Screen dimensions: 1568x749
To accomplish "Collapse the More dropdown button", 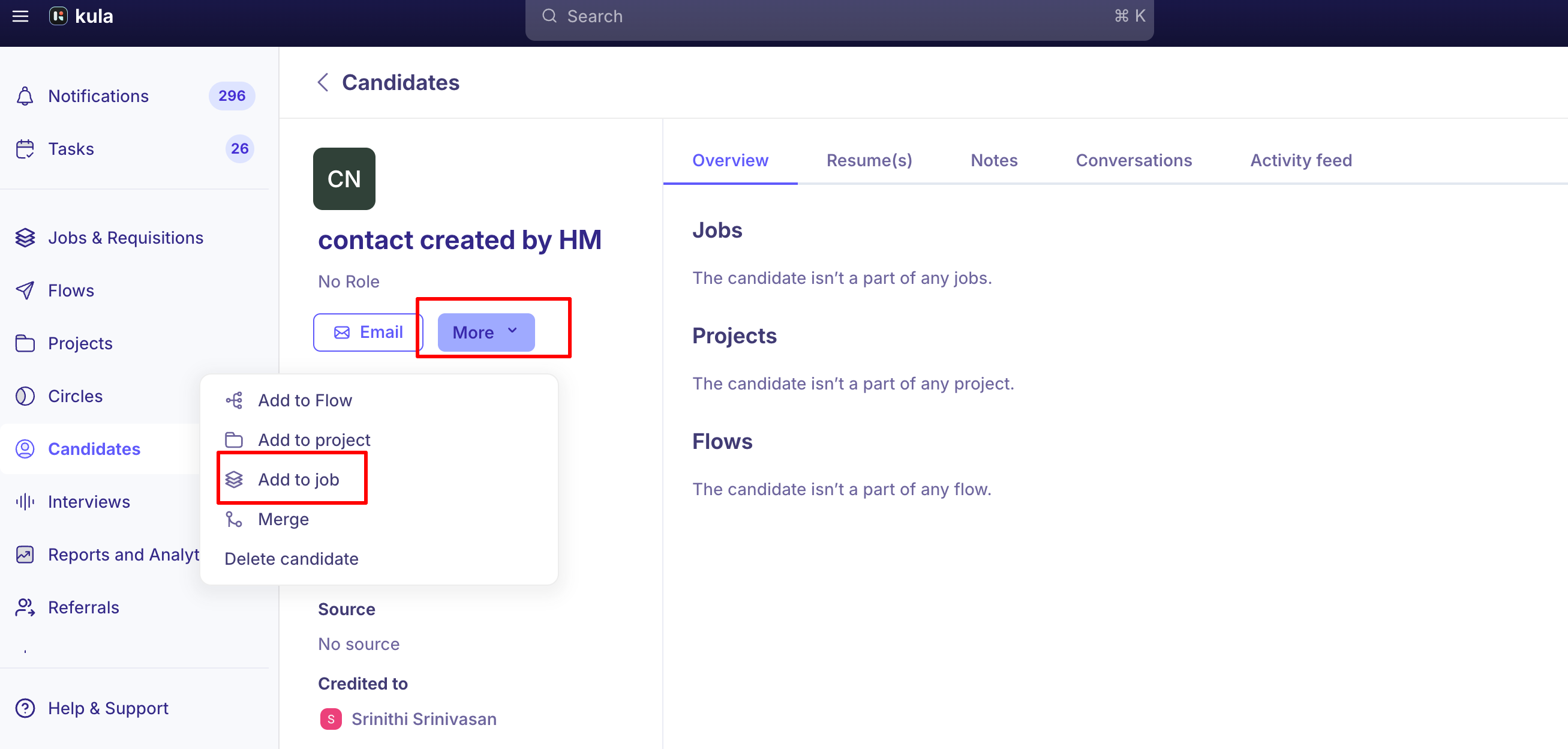I will (486, 332).
